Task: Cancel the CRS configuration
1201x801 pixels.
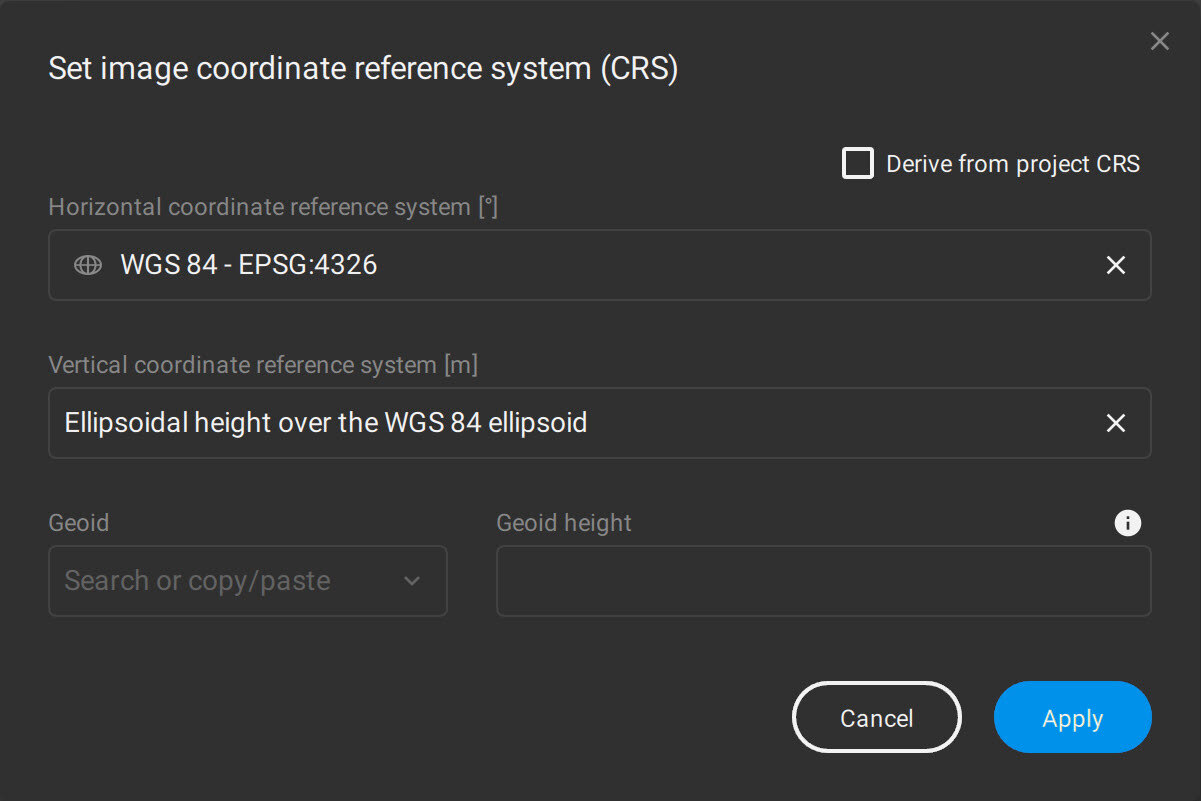Action: pyautogui.click(x=877, y=717)
